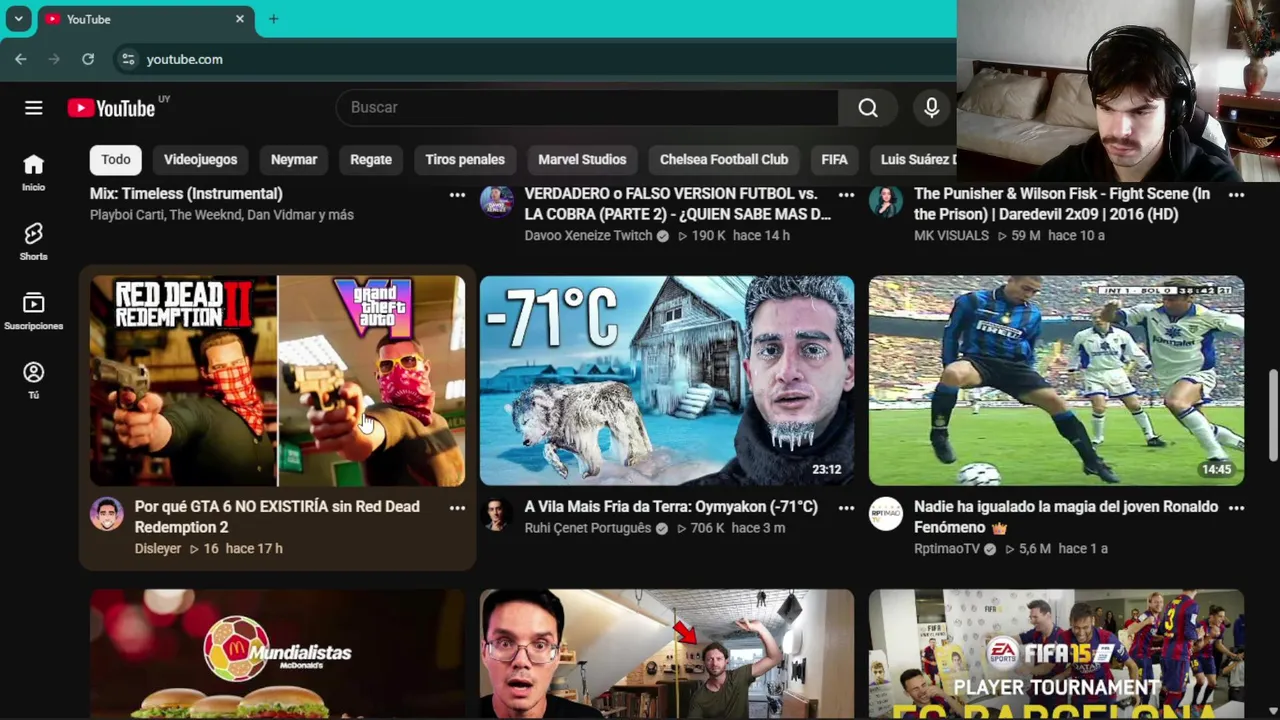This screenshot has width=1280, height=720.
Task: Open the Ronaldo football match thumbnail
Action: coord(1056,381)
